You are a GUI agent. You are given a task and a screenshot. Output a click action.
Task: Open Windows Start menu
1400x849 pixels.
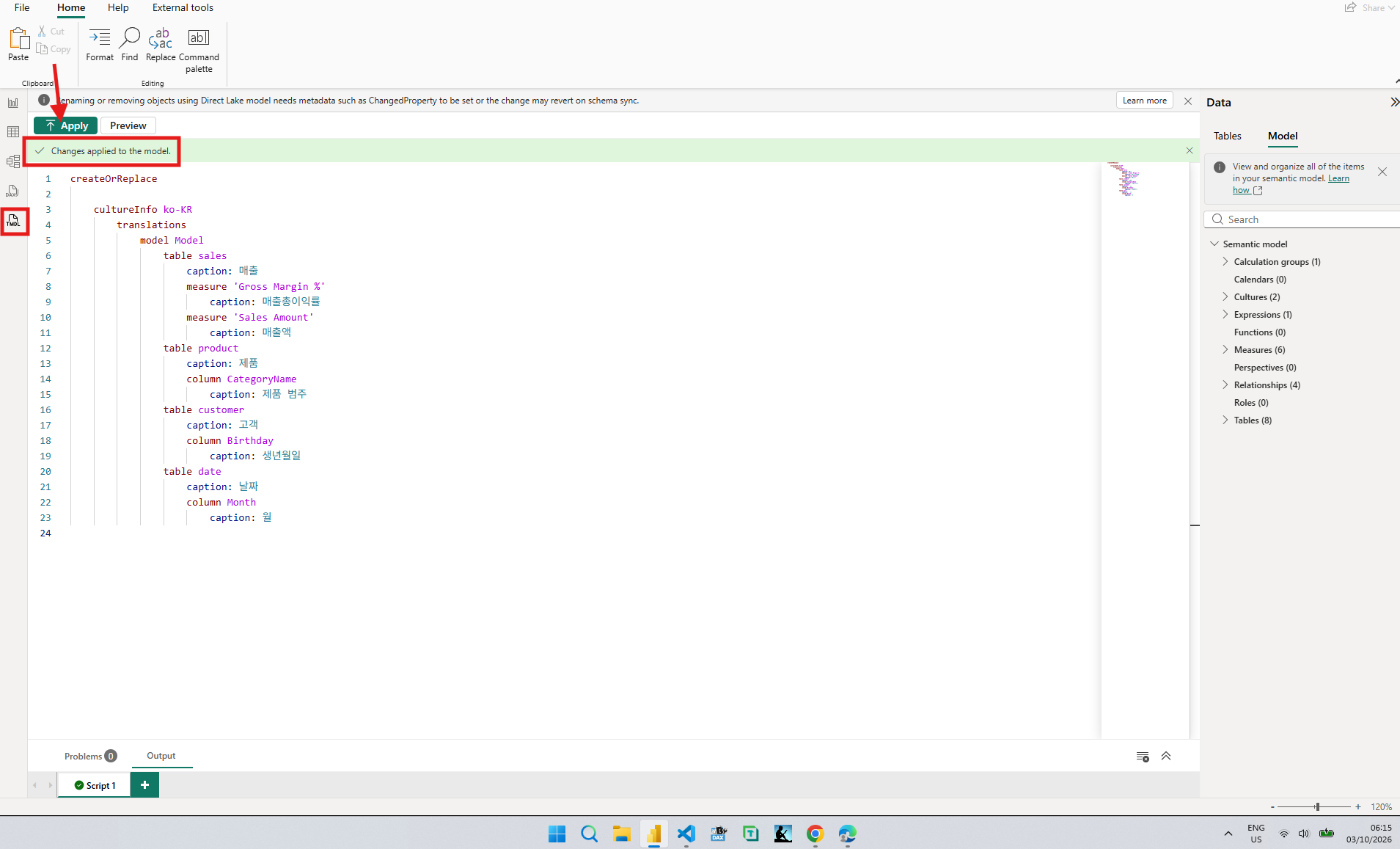557,834
